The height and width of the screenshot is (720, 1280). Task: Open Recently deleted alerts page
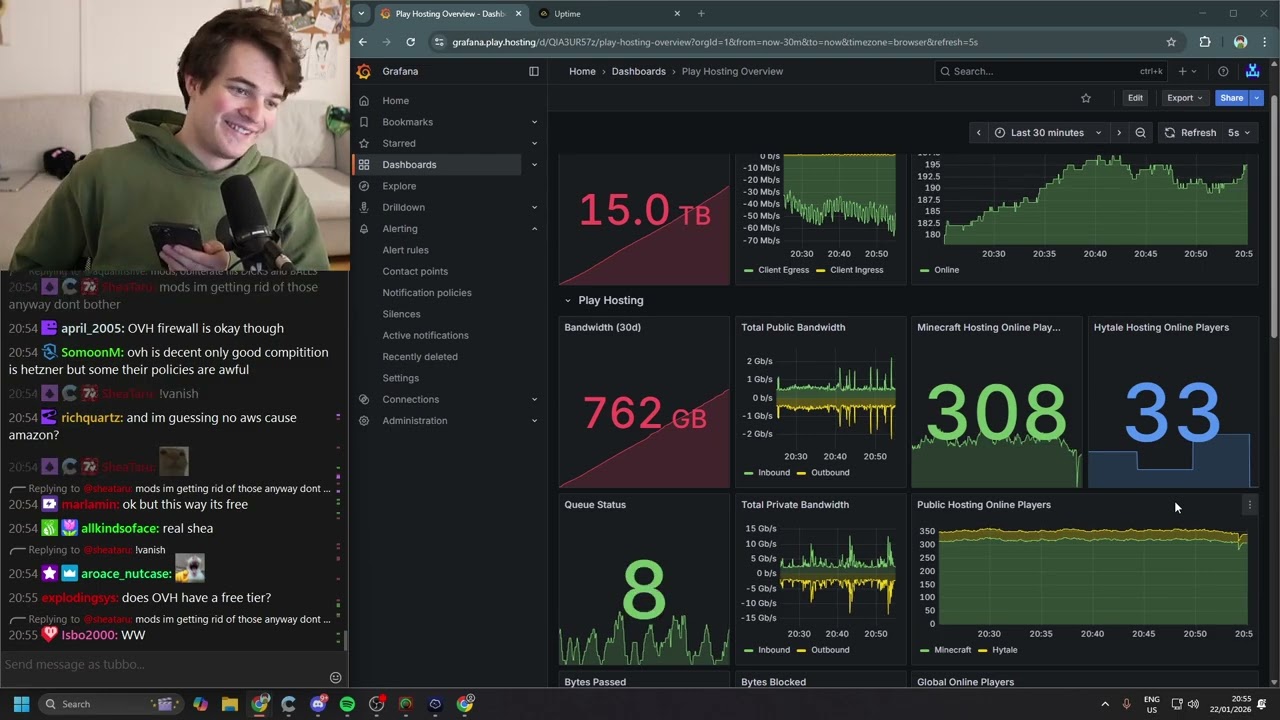pyautogui.click(x=420, y=357)
